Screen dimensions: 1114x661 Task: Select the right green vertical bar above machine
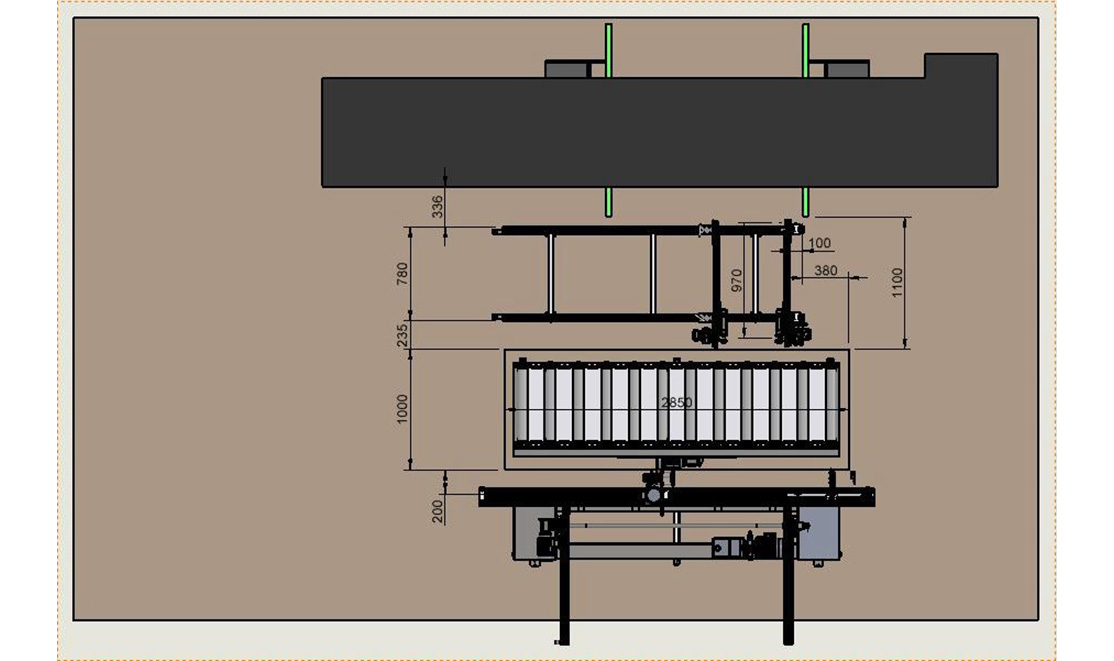click(x=805, y=50)
